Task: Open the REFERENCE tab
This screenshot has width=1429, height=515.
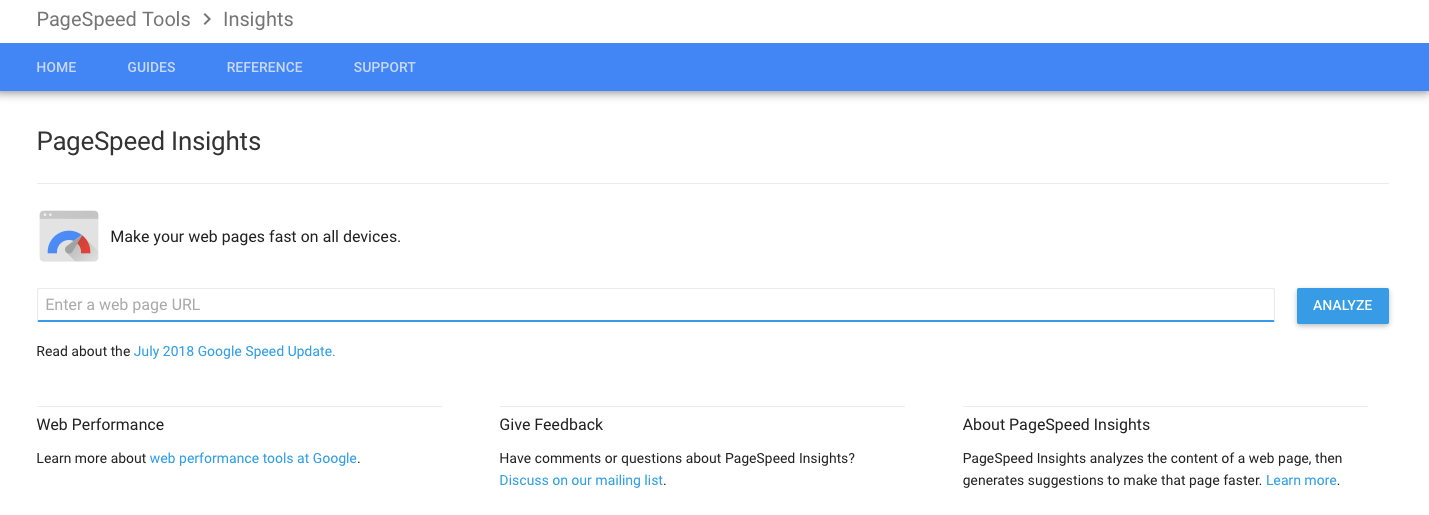Action: [x=264, y=67]
